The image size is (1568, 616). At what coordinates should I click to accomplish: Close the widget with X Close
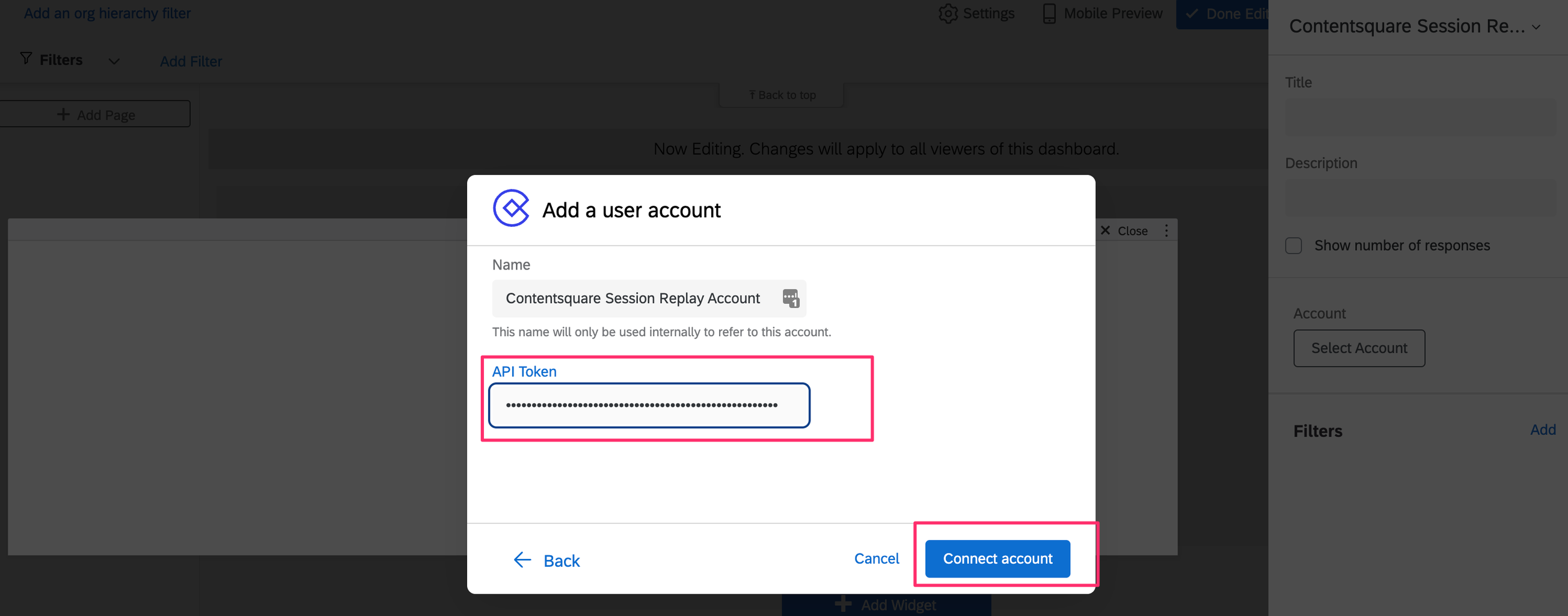[1124, 231]
